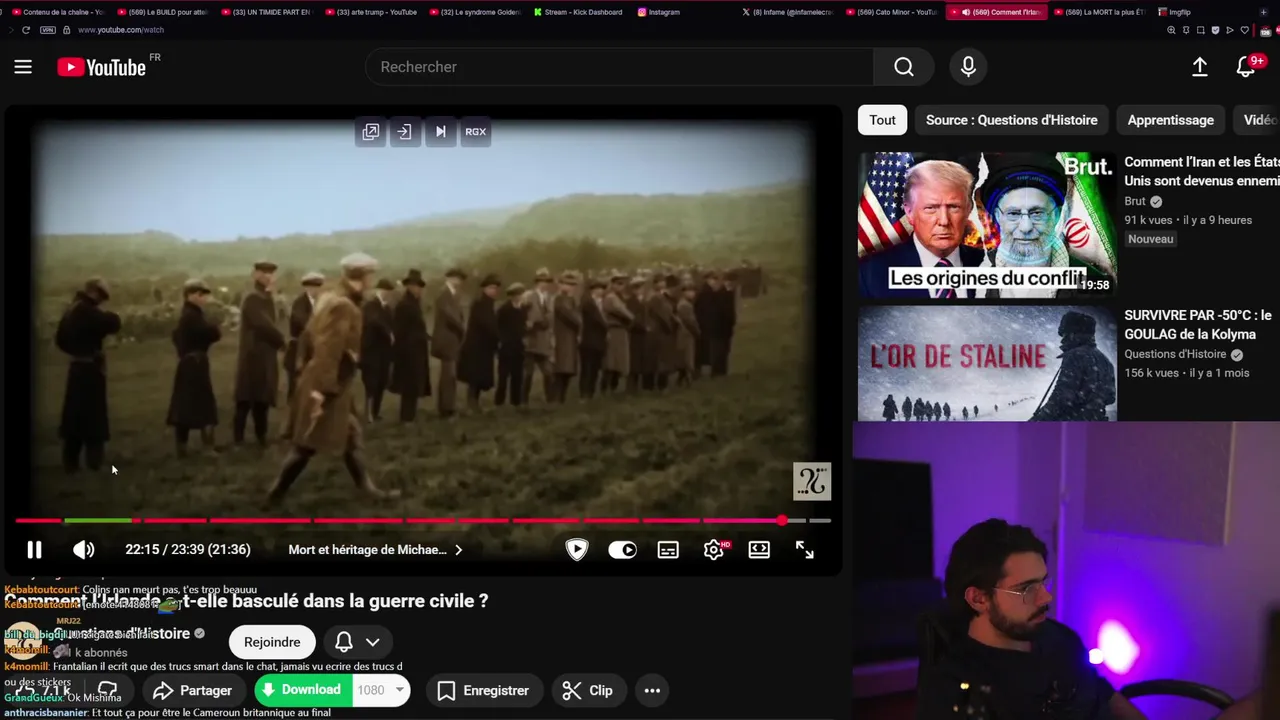The width and height of the screenshot is (1280, 720).
Task: Click the search magnifier button
Action: pyautogui.click(x=904, y=67)
